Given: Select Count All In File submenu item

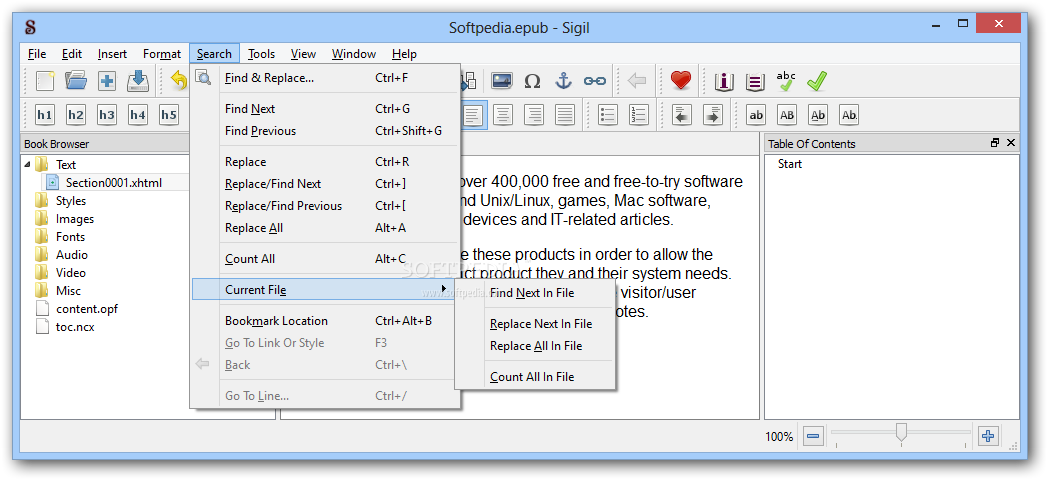Looking at the screenshot, I should (x=535, y=376).
